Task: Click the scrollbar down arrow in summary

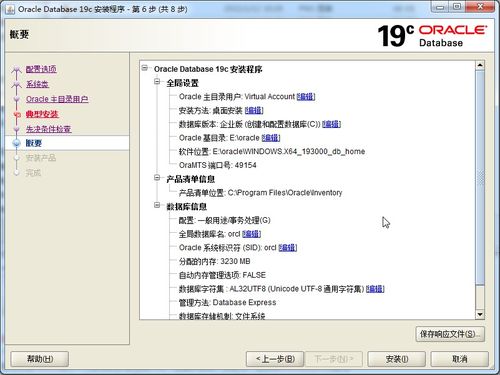Action: [x=480, y=314]
